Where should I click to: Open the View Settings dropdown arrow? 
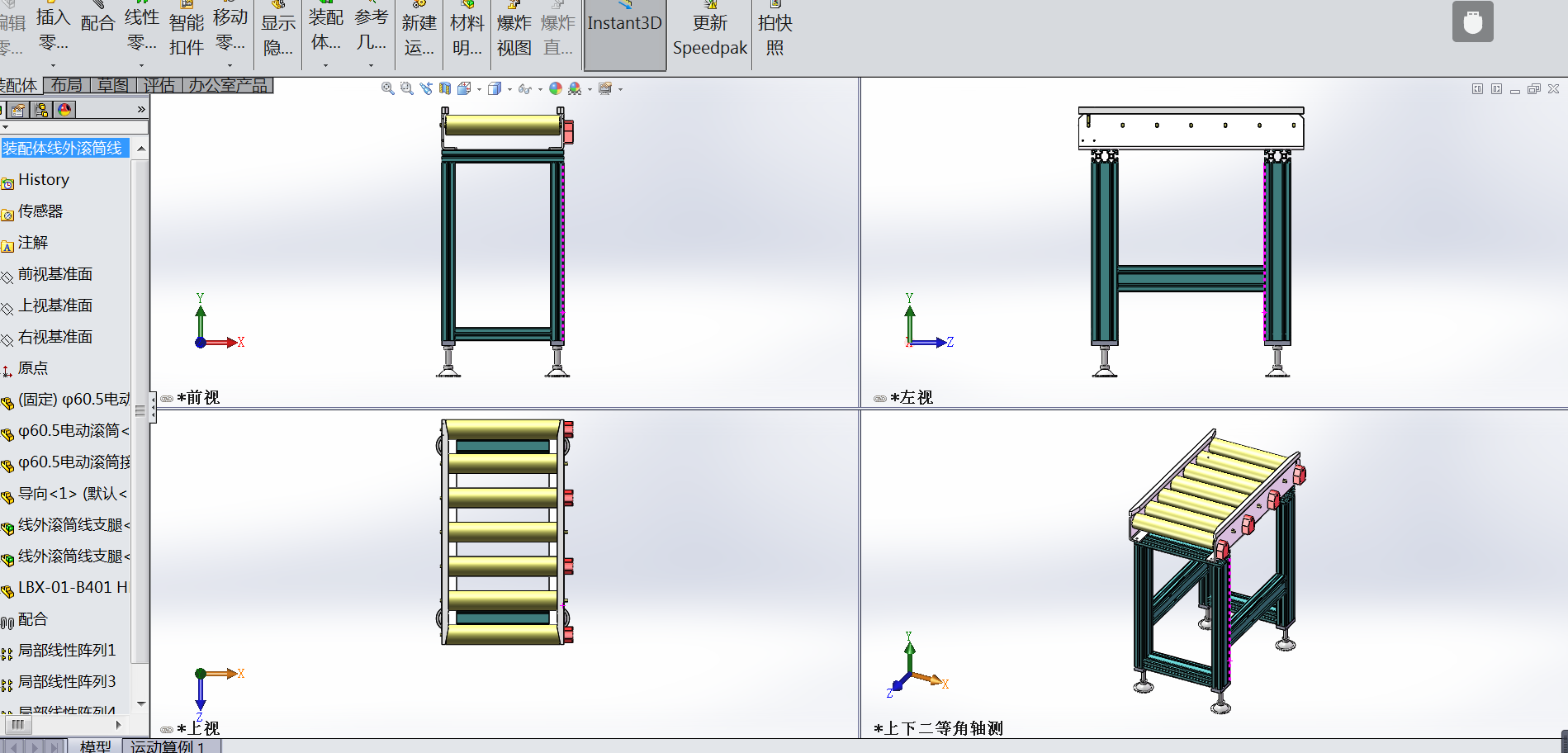[x=620, y=89]
